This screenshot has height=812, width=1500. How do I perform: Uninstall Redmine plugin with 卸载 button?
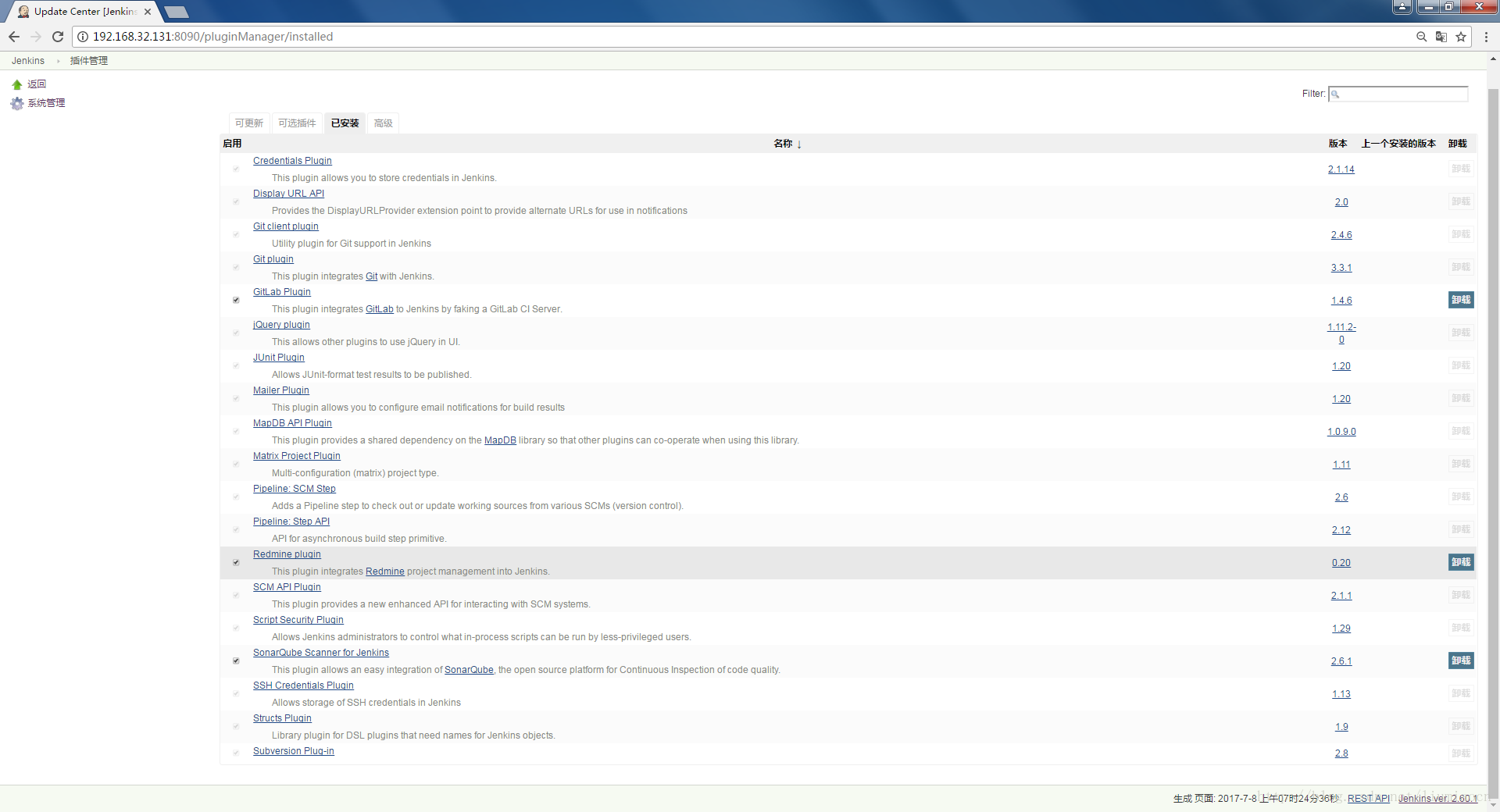coord(1461,562)
